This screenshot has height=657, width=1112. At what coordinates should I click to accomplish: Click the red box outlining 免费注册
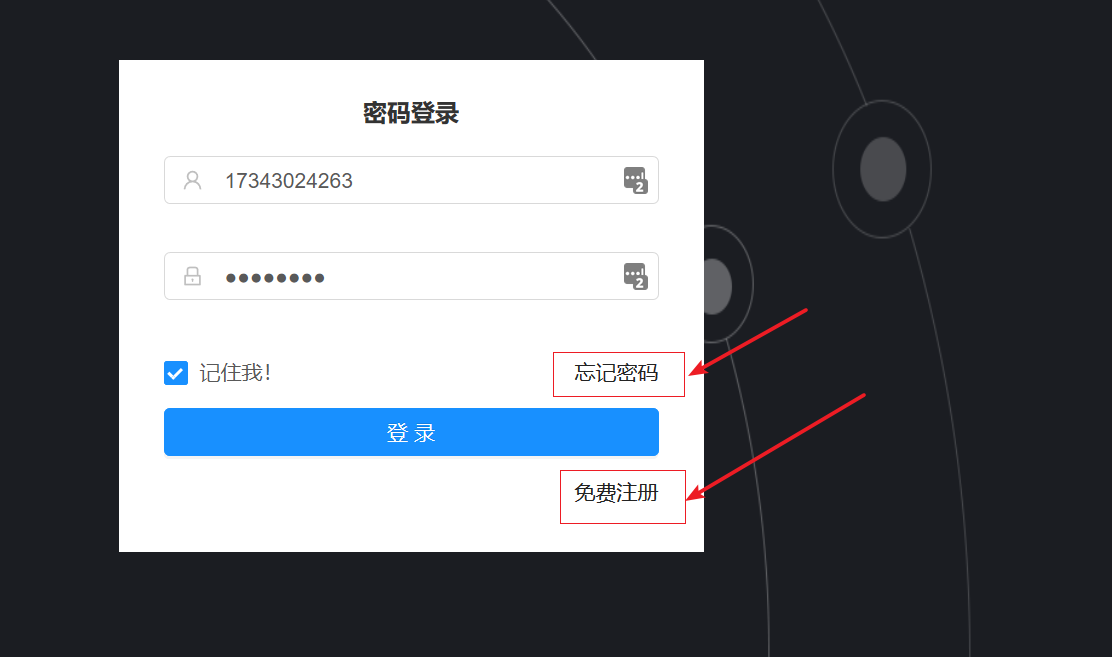pos(623,497)
